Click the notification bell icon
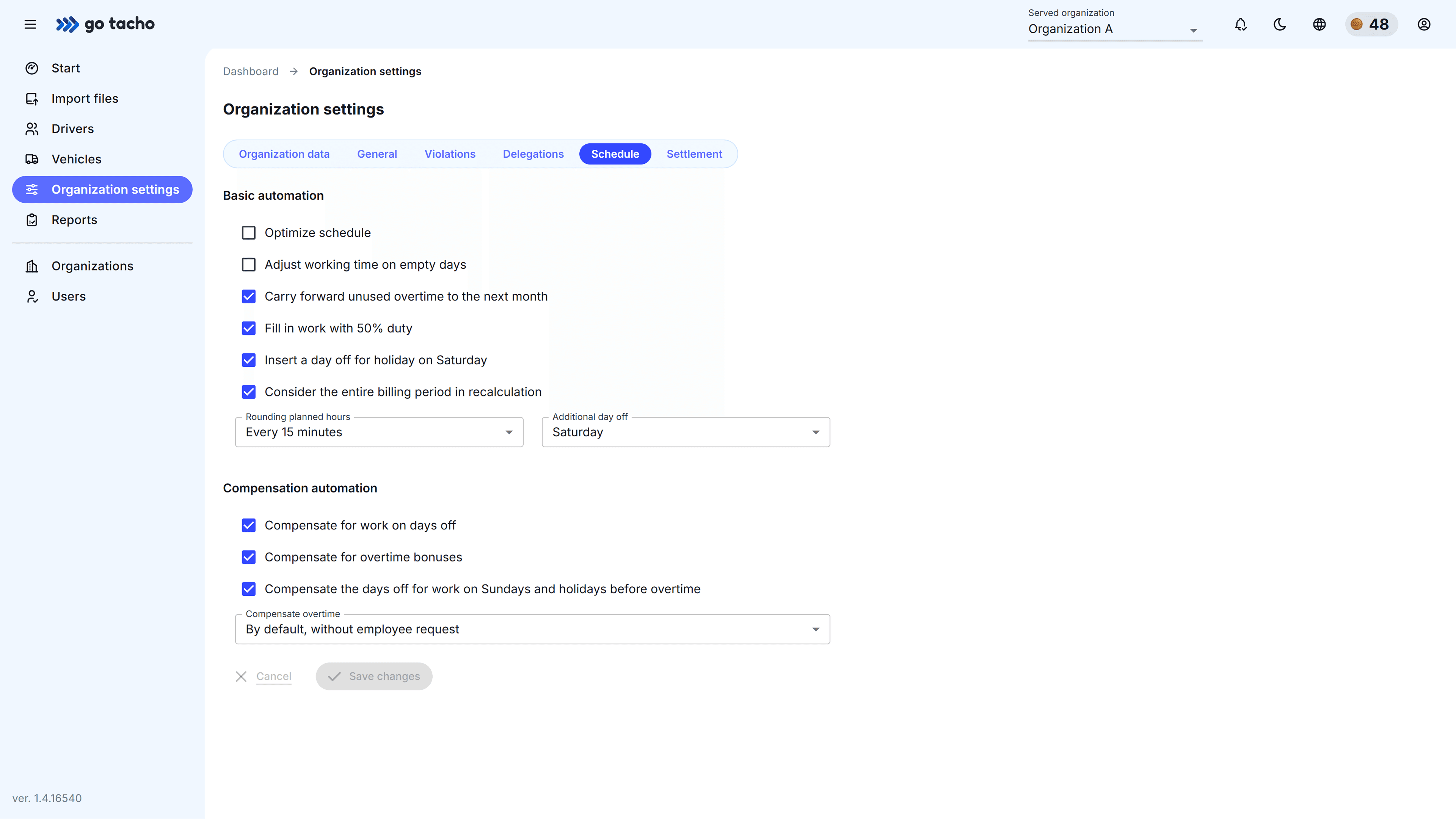 click(x=1240, y=24)
